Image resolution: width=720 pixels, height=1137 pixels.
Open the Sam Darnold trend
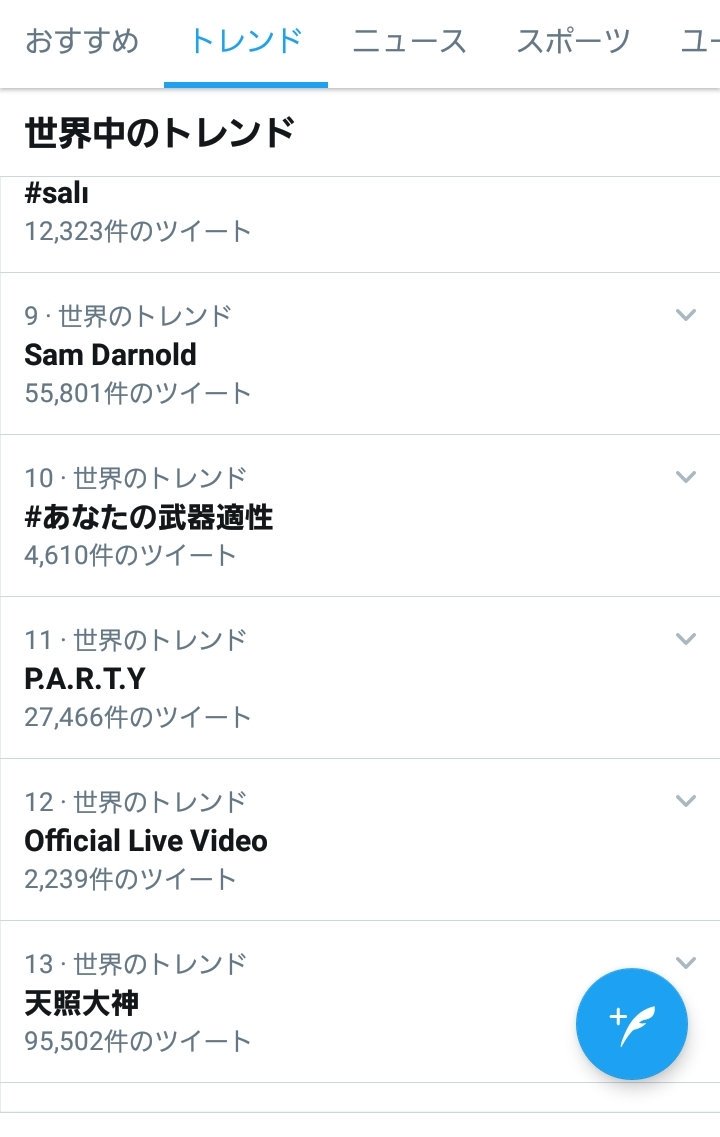tap(110, 355)
